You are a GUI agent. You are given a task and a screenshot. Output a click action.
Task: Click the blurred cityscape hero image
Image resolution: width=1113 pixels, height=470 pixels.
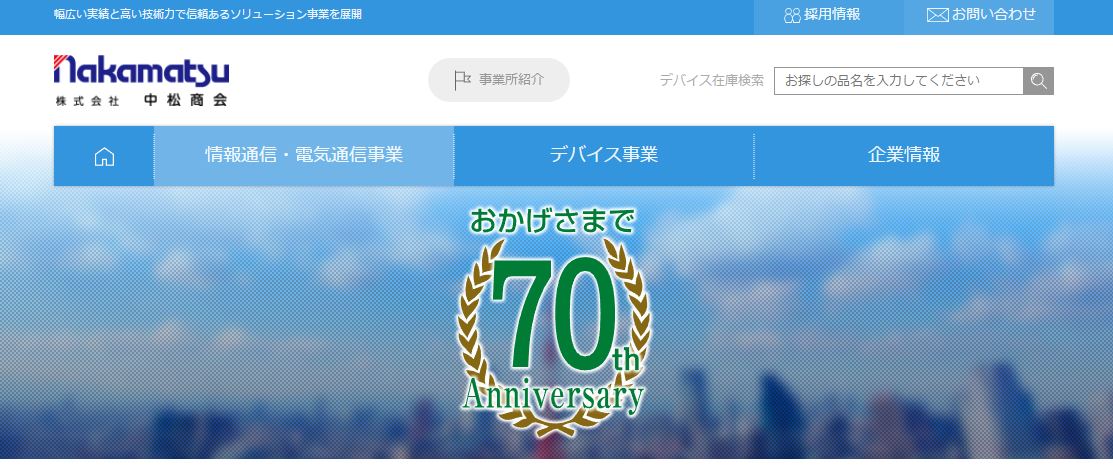213,319
